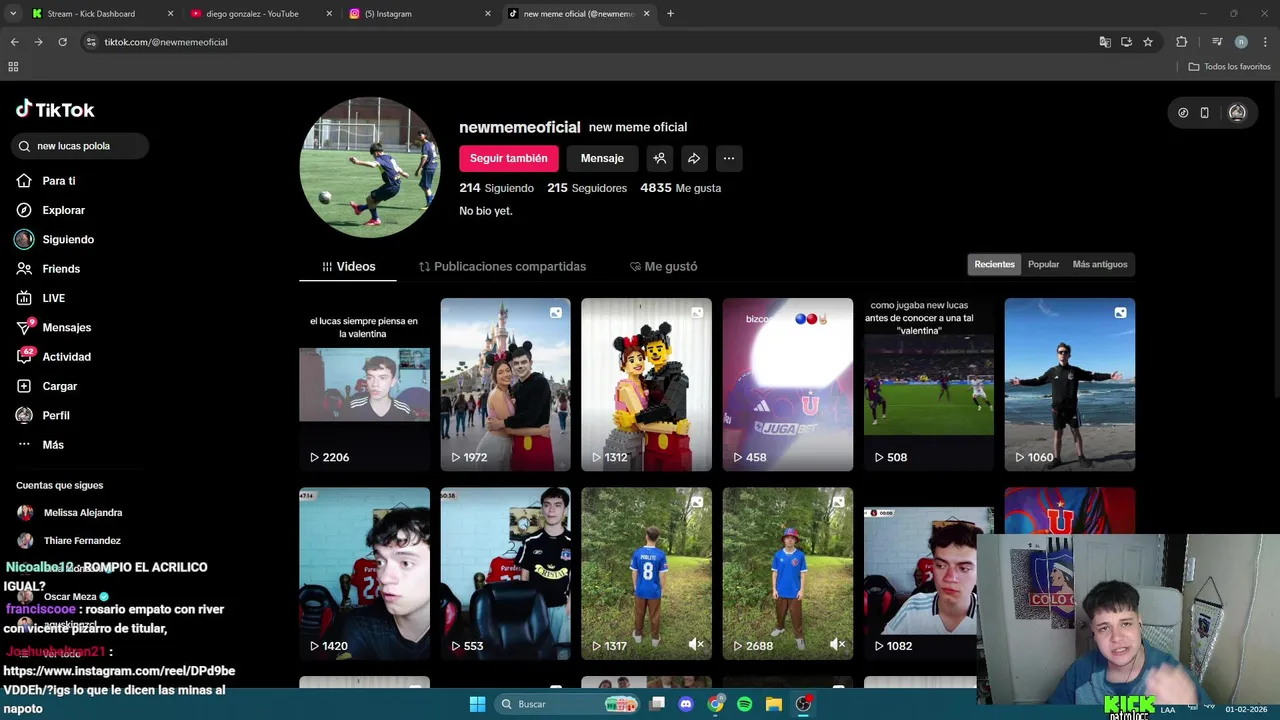Select the Recientes sort option
The width and height of the screenshot is (1280, 720).
click(994, 264)
